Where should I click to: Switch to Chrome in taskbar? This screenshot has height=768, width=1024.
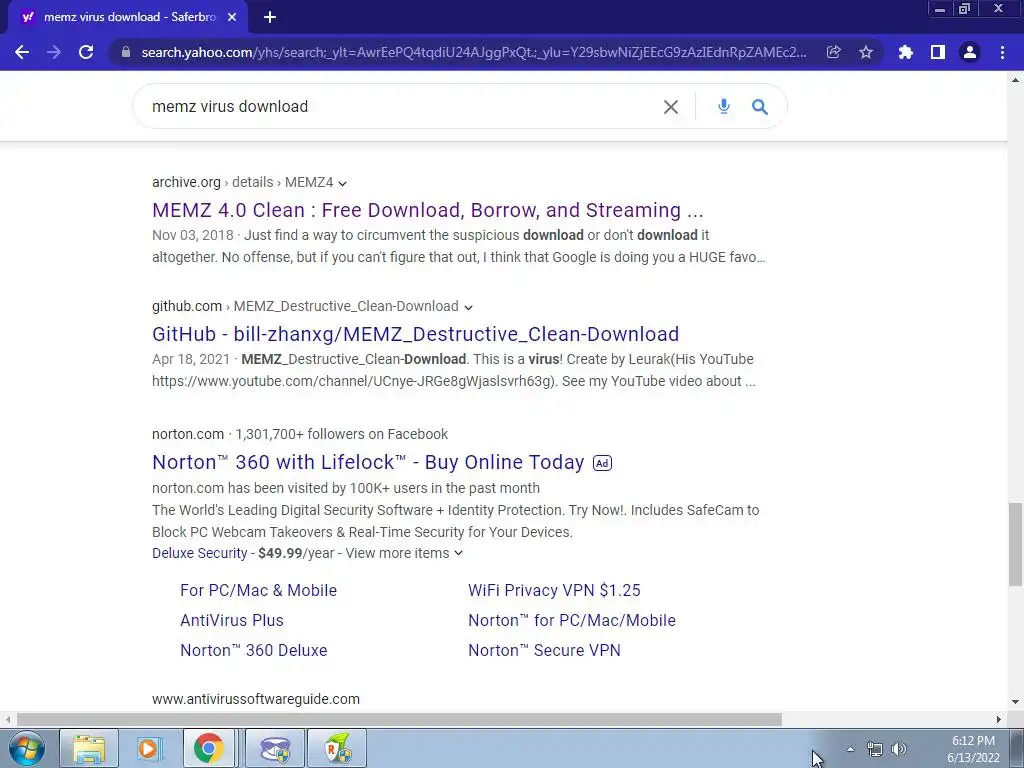pyautogui.click(x=208, y=748)
